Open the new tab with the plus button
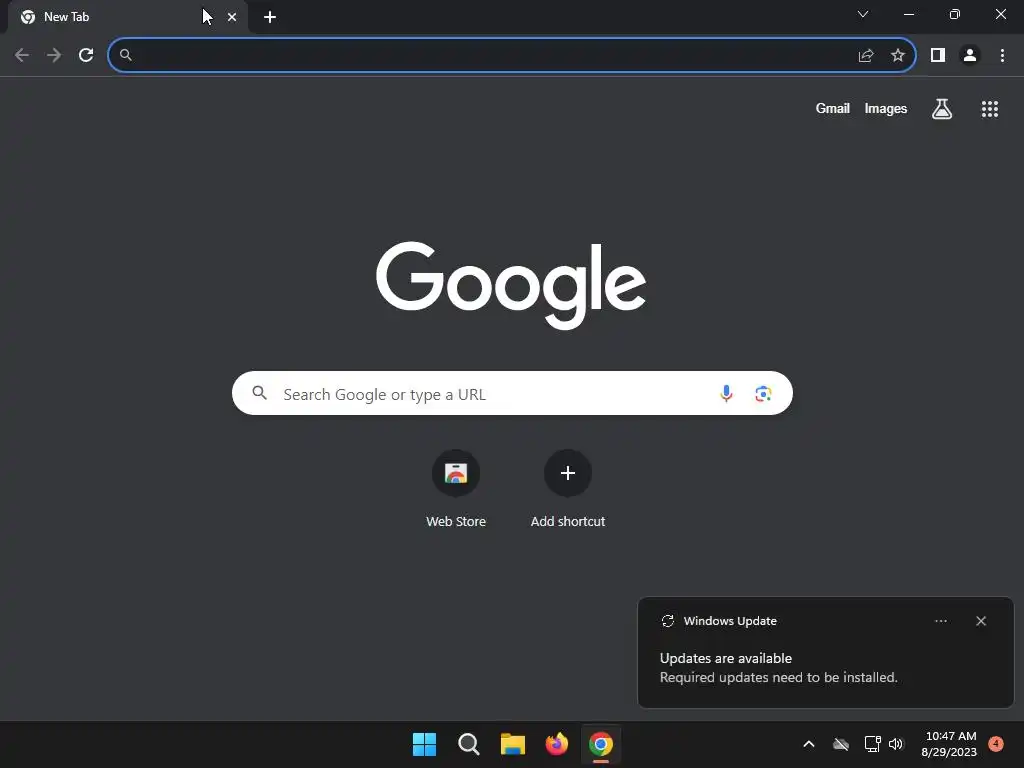Image resolution: width=1024 pixels, height=768 pixels. tap(270, 17)
